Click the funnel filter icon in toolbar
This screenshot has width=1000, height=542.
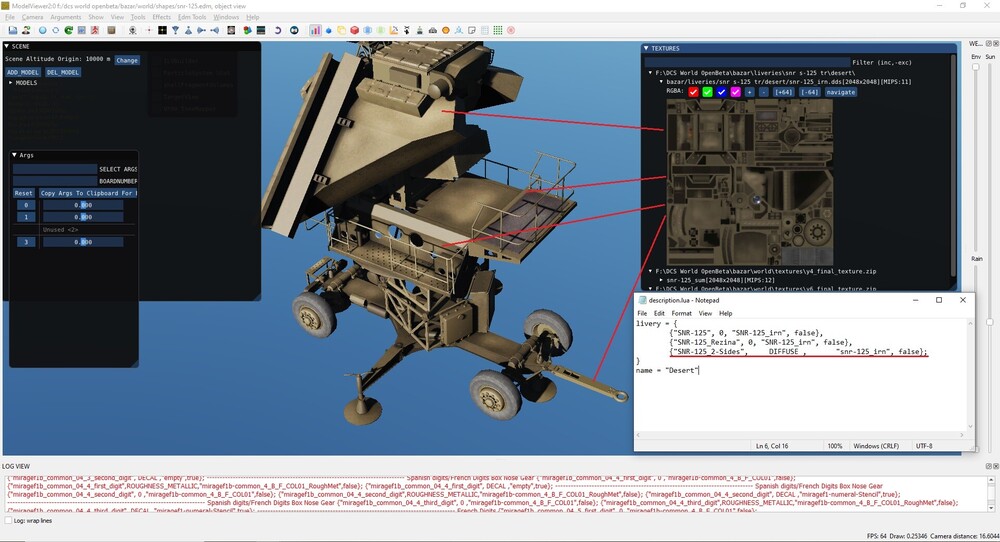(x=175, y=30)
